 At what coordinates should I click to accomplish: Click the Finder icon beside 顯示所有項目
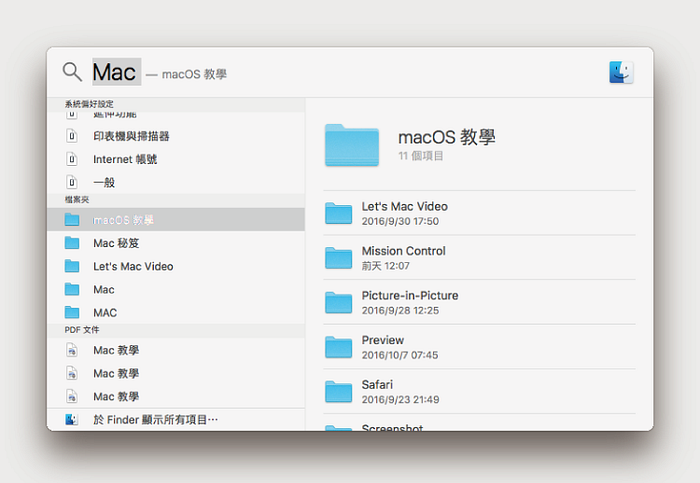[72, 420]
